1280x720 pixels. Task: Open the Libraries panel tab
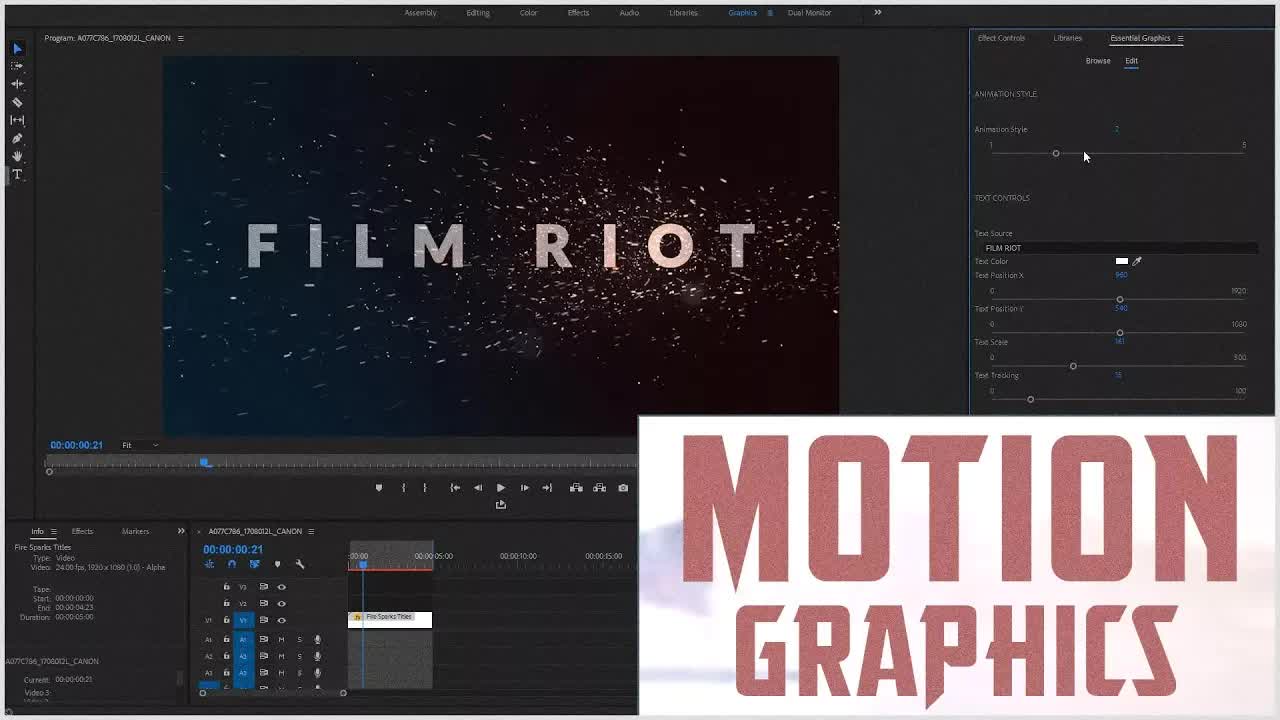(x=1067, y=38)
